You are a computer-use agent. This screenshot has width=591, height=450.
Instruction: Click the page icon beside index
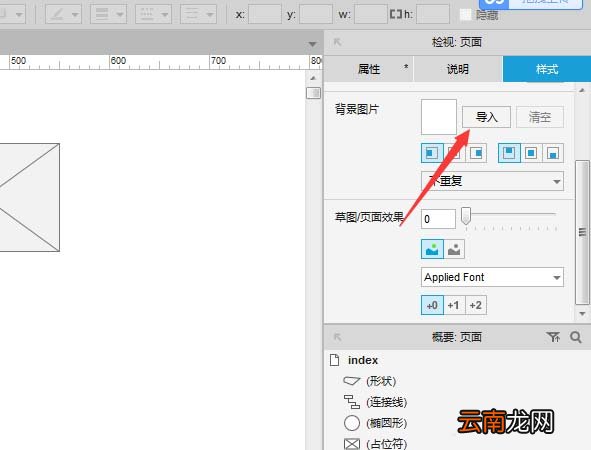(334, 360)
